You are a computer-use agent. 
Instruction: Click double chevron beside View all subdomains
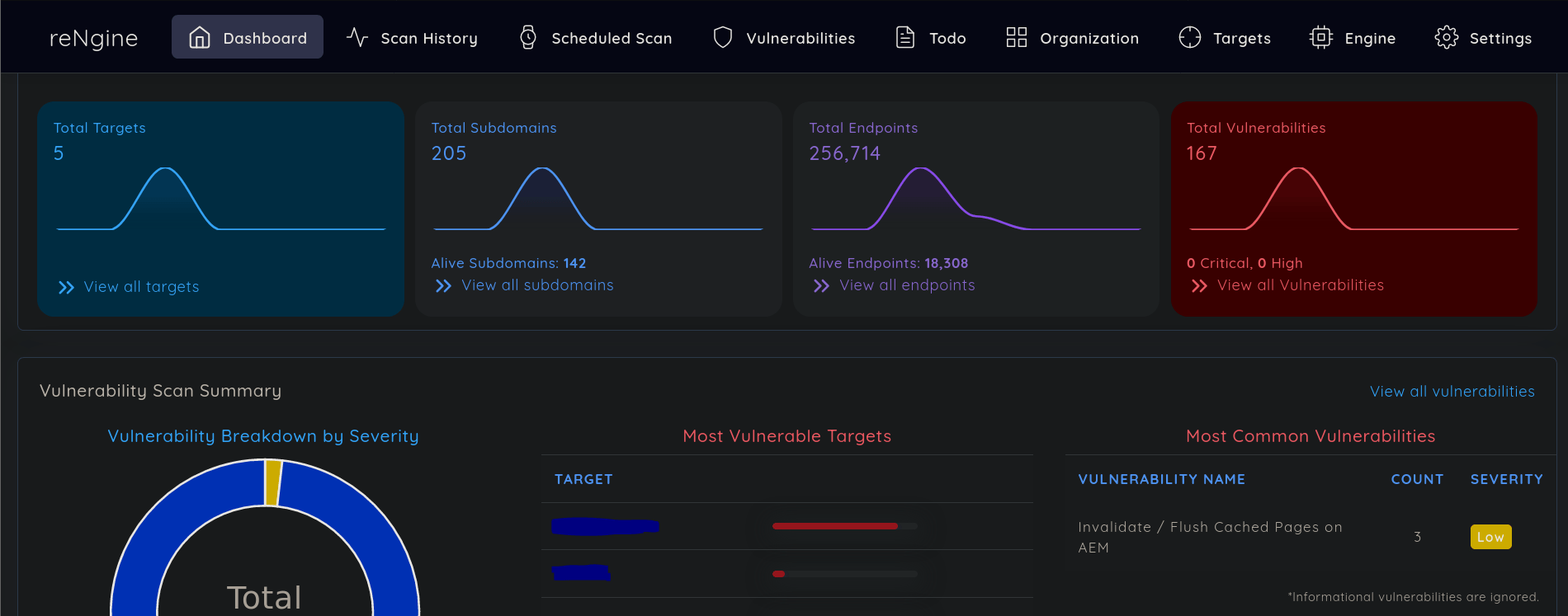(x=444, y=285)
